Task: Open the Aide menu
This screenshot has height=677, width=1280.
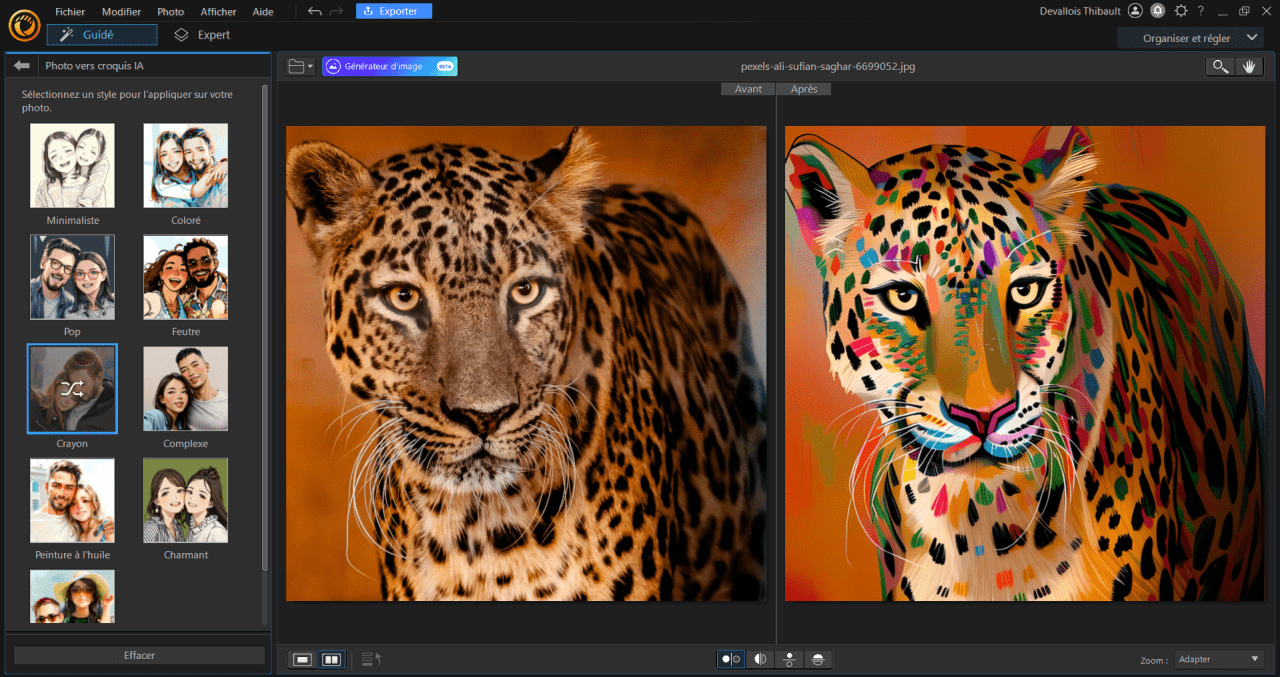Action: (263, 12)
